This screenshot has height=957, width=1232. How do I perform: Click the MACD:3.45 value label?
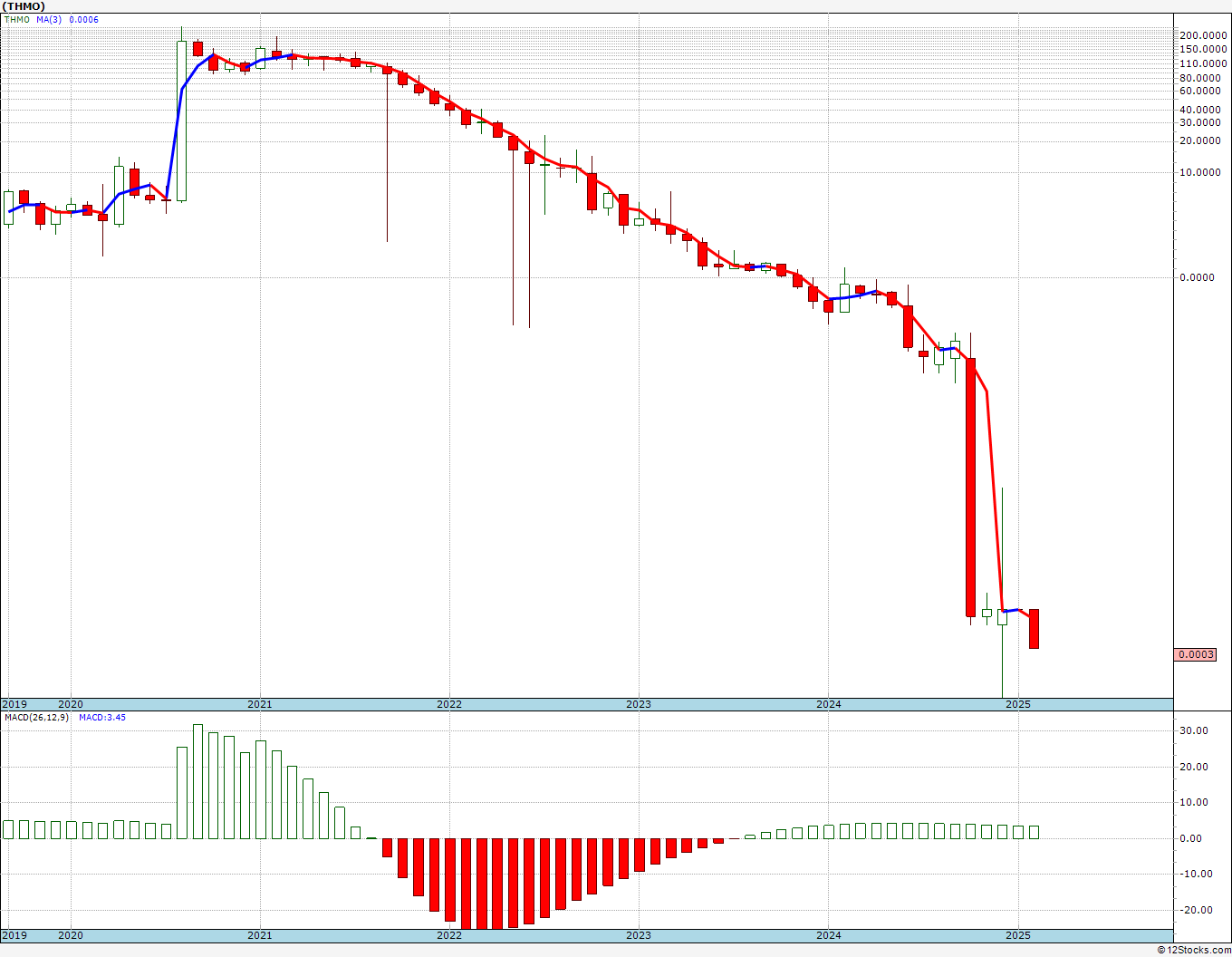[x=102, y=717]
